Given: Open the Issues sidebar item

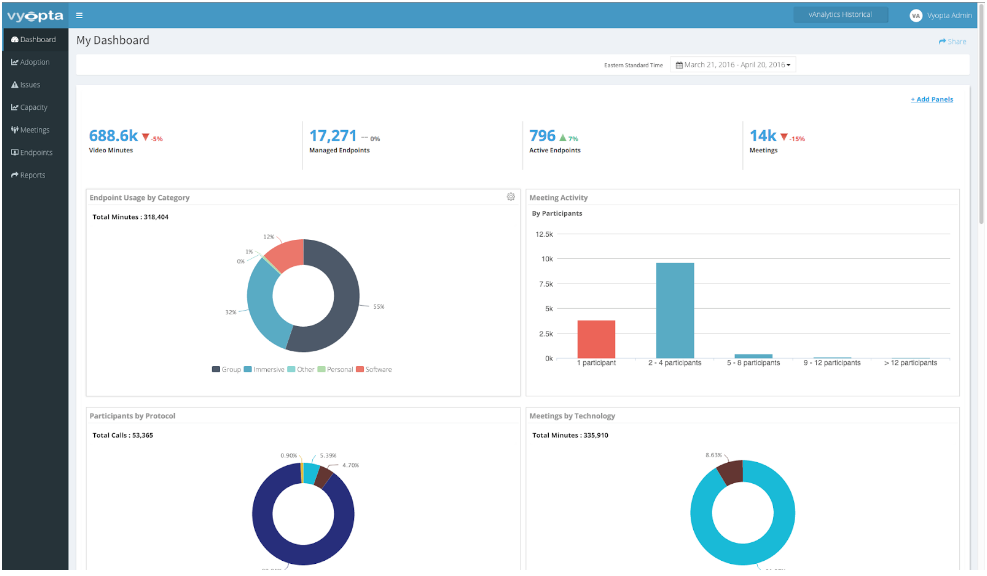Looking at the screenshot, I should (x=35, y=84).
